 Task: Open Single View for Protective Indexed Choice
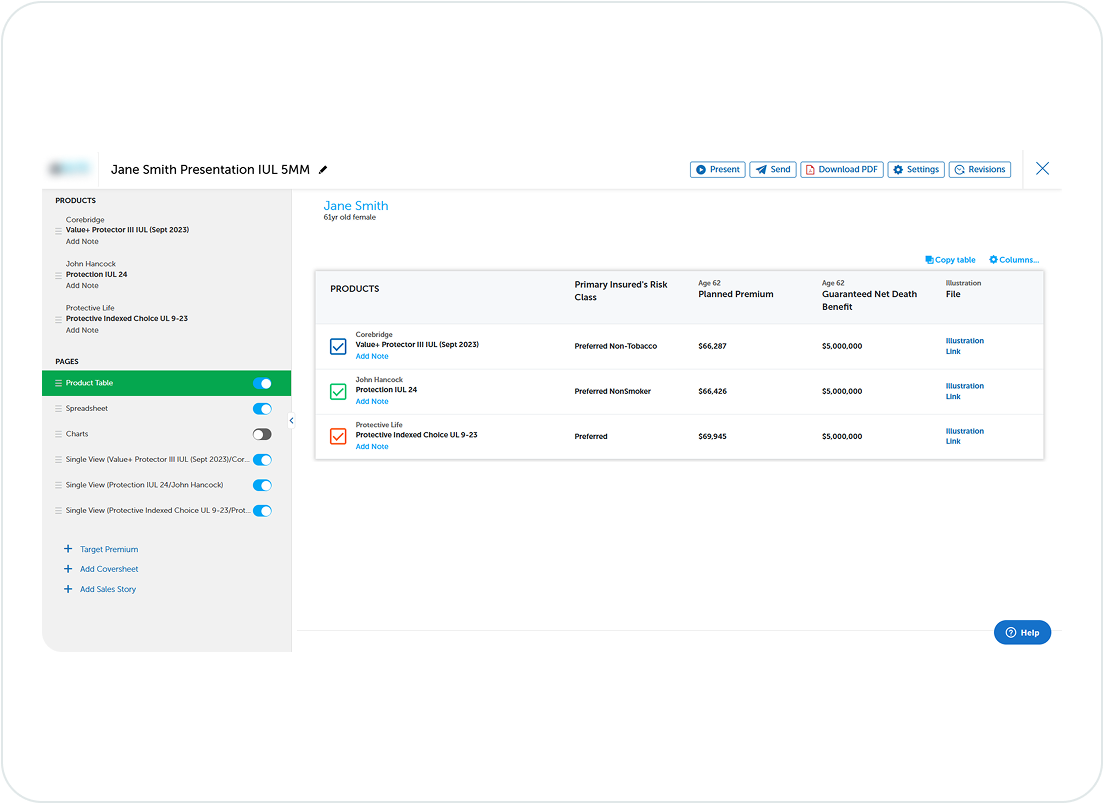167,510
